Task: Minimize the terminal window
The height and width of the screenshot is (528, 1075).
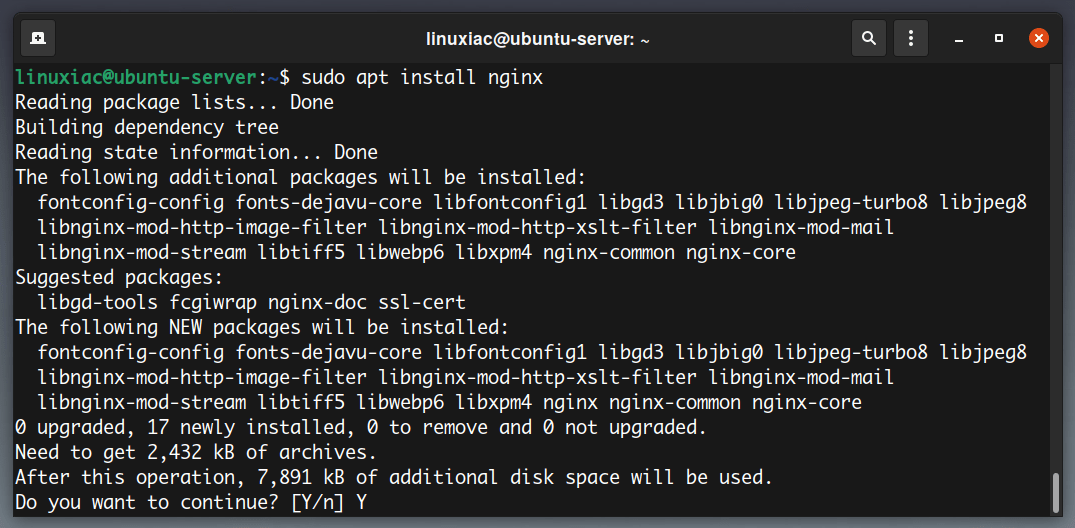Action: (x=959, y=39)
